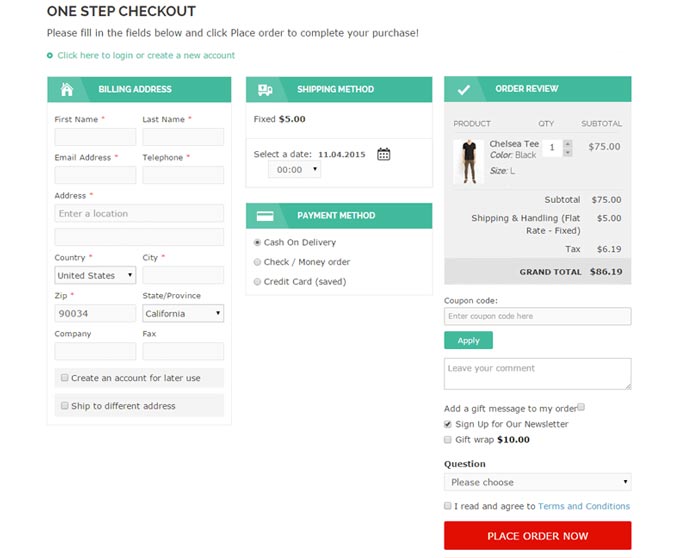Open the delivery time dropdown showing 00:00
The width and height of the screenshot is (680, 558).
tap(294, 170)
